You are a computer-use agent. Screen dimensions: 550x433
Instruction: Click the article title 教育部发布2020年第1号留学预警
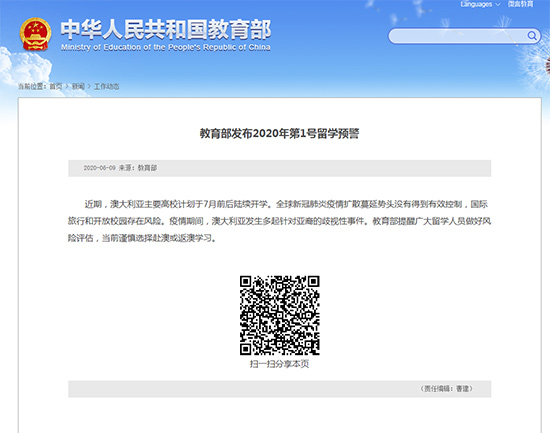point(280,133)
